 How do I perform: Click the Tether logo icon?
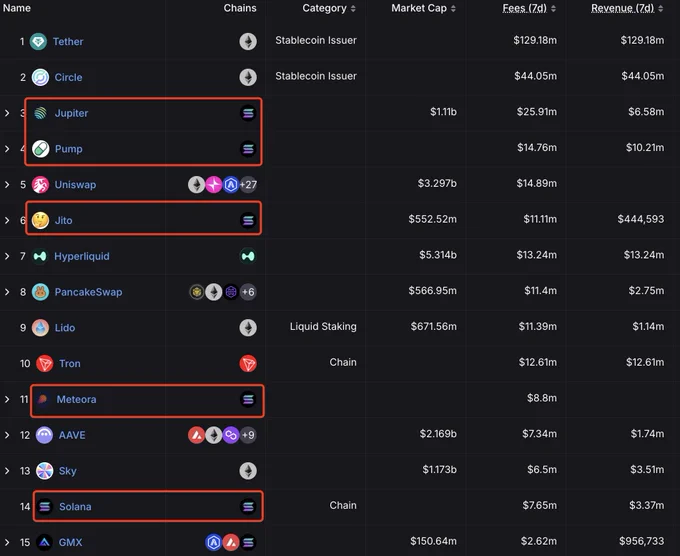[x=38, y=42]
